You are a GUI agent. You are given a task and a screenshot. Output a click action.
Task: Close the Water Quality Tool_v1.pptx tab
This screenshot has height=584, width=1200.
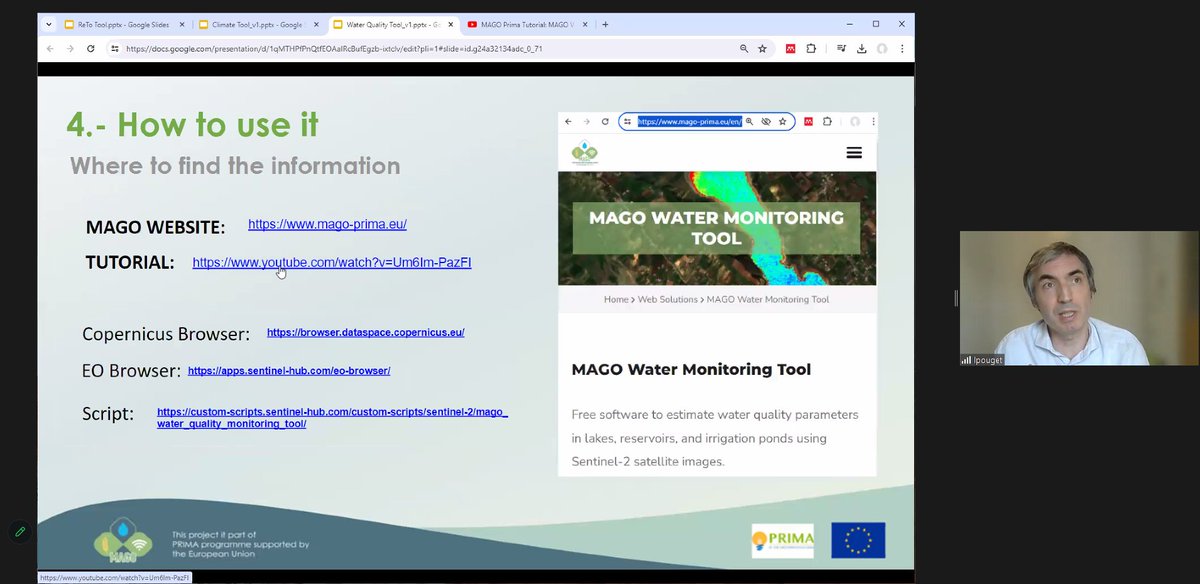coord(450,24)
